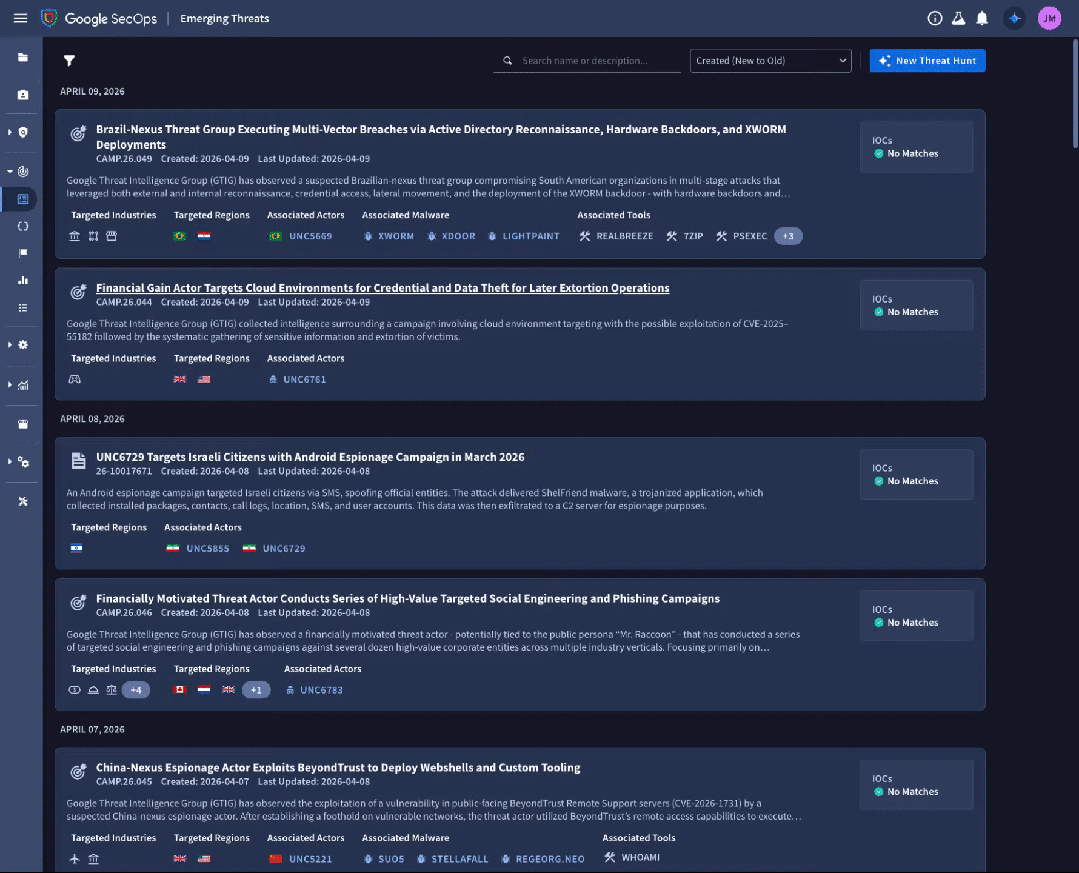Open the notifications bell
This screenshot has width=1079, height=873.
[982, 18]
